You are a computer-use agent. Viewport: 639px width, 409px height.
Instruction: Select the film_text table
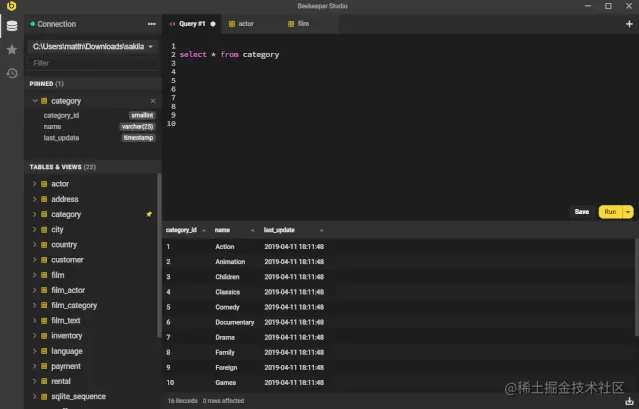tap(66, 321)
